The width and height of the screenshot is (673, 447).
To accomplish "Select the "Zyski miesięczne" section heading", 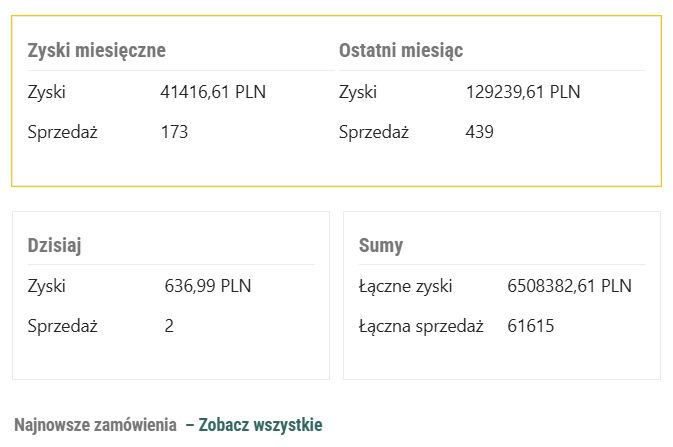I will pyautogui.click(x=96, y=50).
